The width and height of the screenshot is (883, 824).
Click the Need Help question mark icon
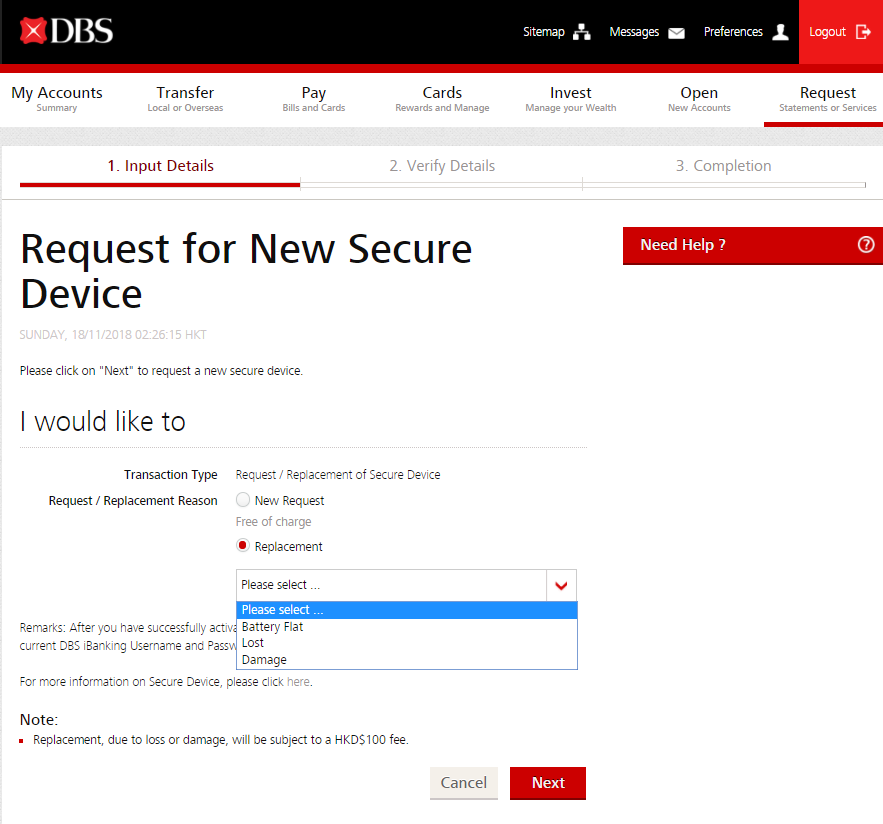865,245
